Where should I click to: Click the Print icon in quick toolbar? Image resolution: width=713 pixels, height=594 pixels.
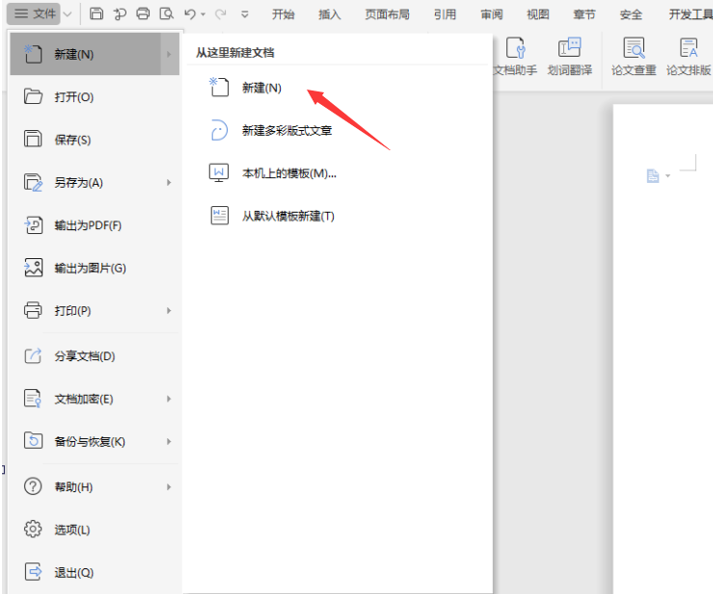click(143, 14)
